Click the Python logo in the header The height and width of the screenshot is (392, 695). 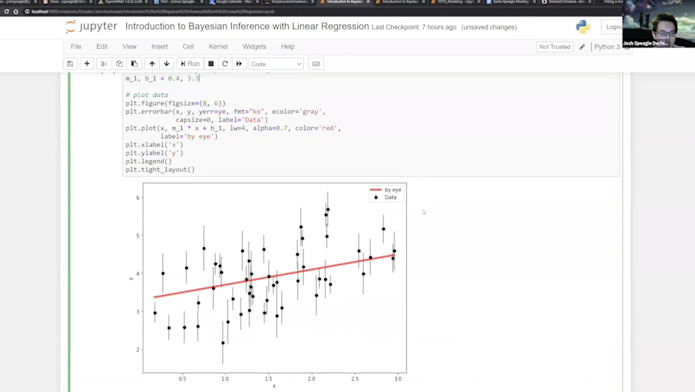tap(583, 27)
